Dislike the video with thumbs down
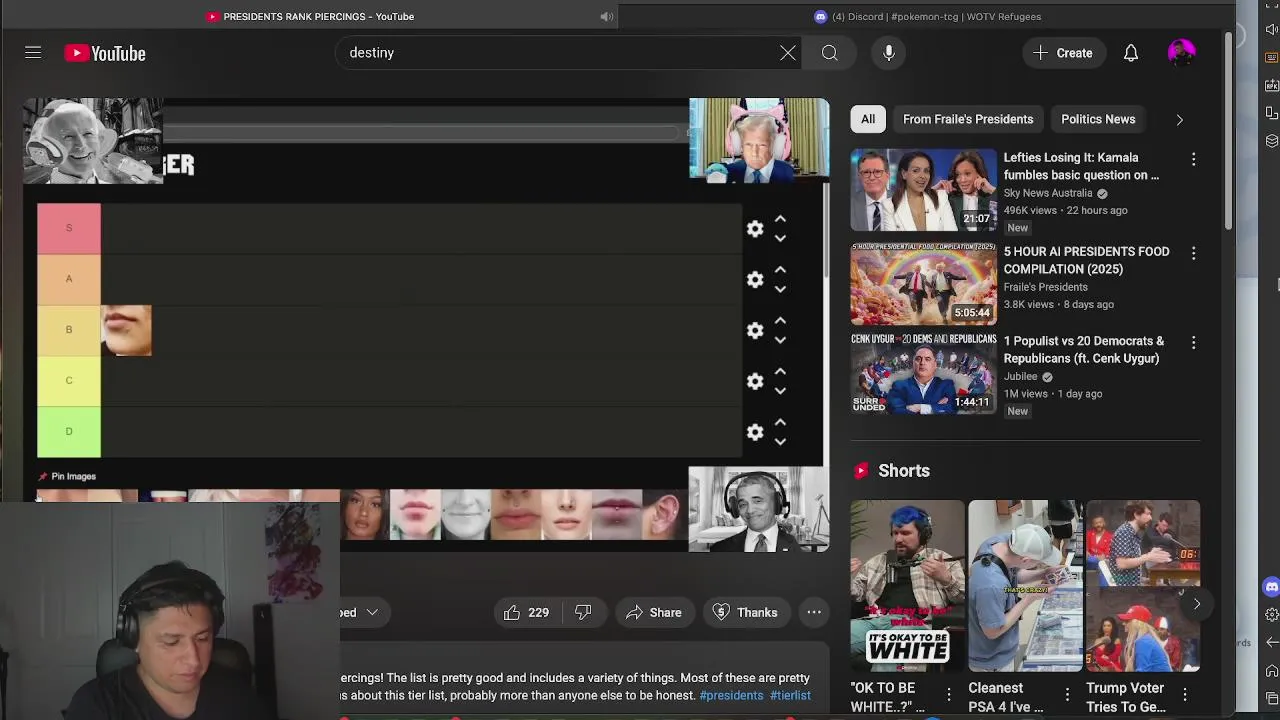1280x720 pixels. [x=583, y=613]
